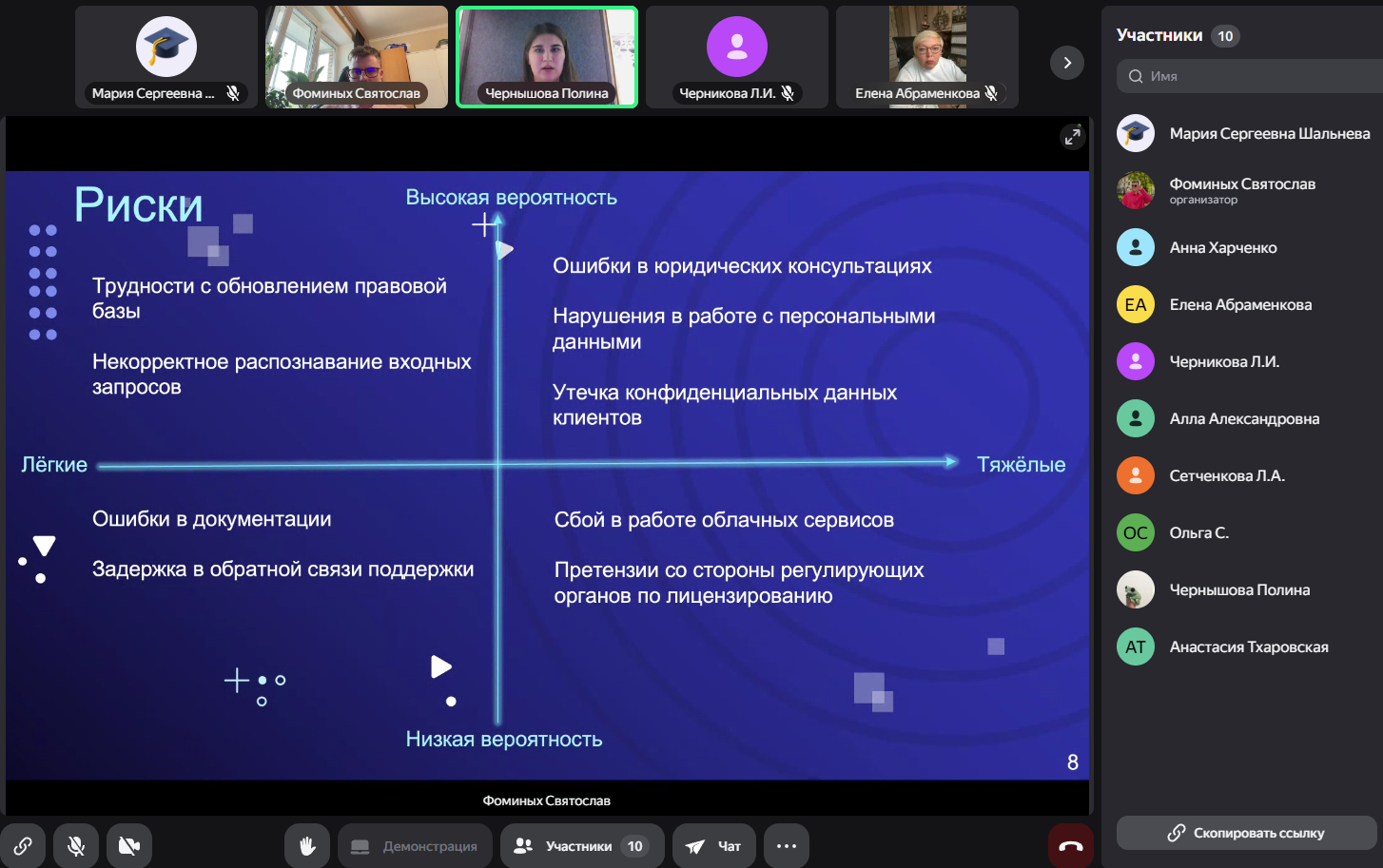Viewport: 1383px width, 868px height.
Task: Click Мария Сергеевна Шальнева's graduation cap avatar in list
Action: coord(1136,133)
